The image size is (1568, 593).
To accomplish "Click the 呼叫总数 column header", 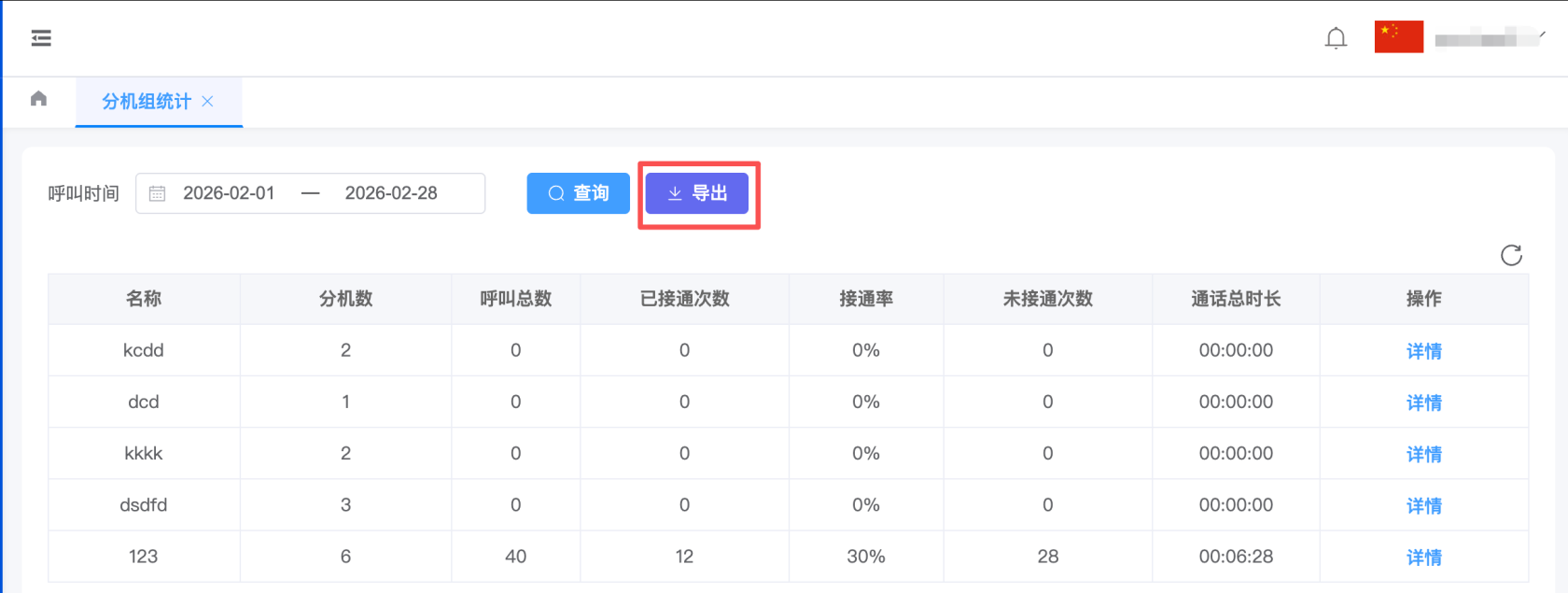I will point(515,299).
